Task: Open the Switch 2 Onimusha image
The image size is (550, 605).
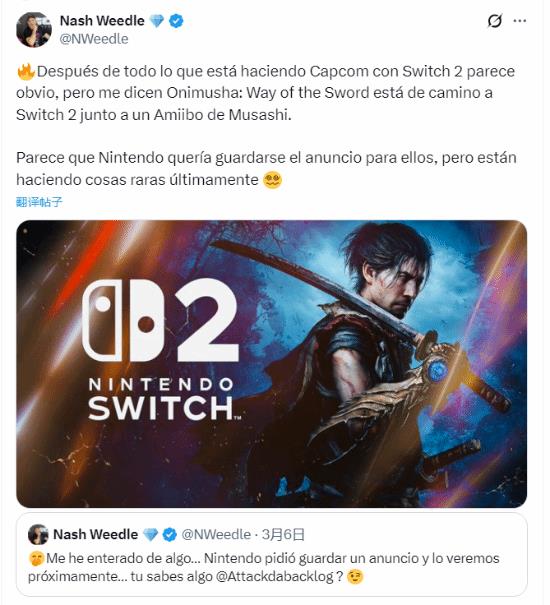Action: click(x=271, y=363)
